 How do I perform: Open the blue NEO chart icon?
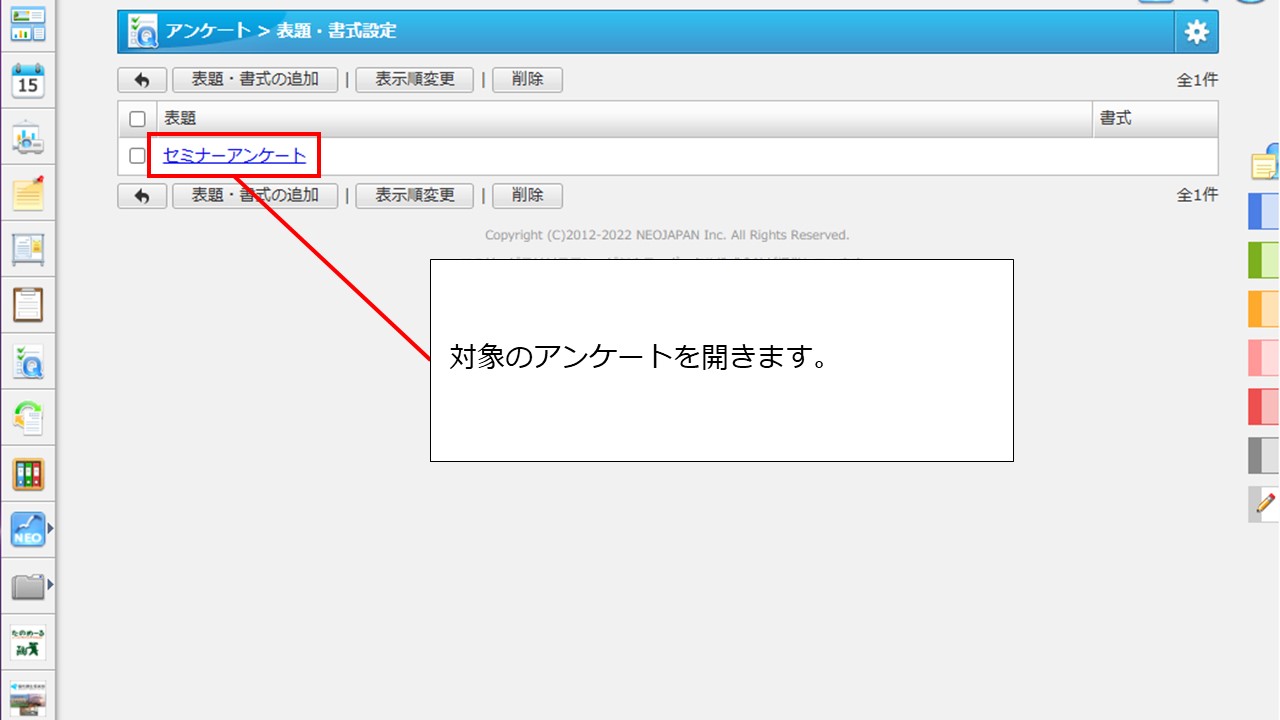tap(28, 529)
